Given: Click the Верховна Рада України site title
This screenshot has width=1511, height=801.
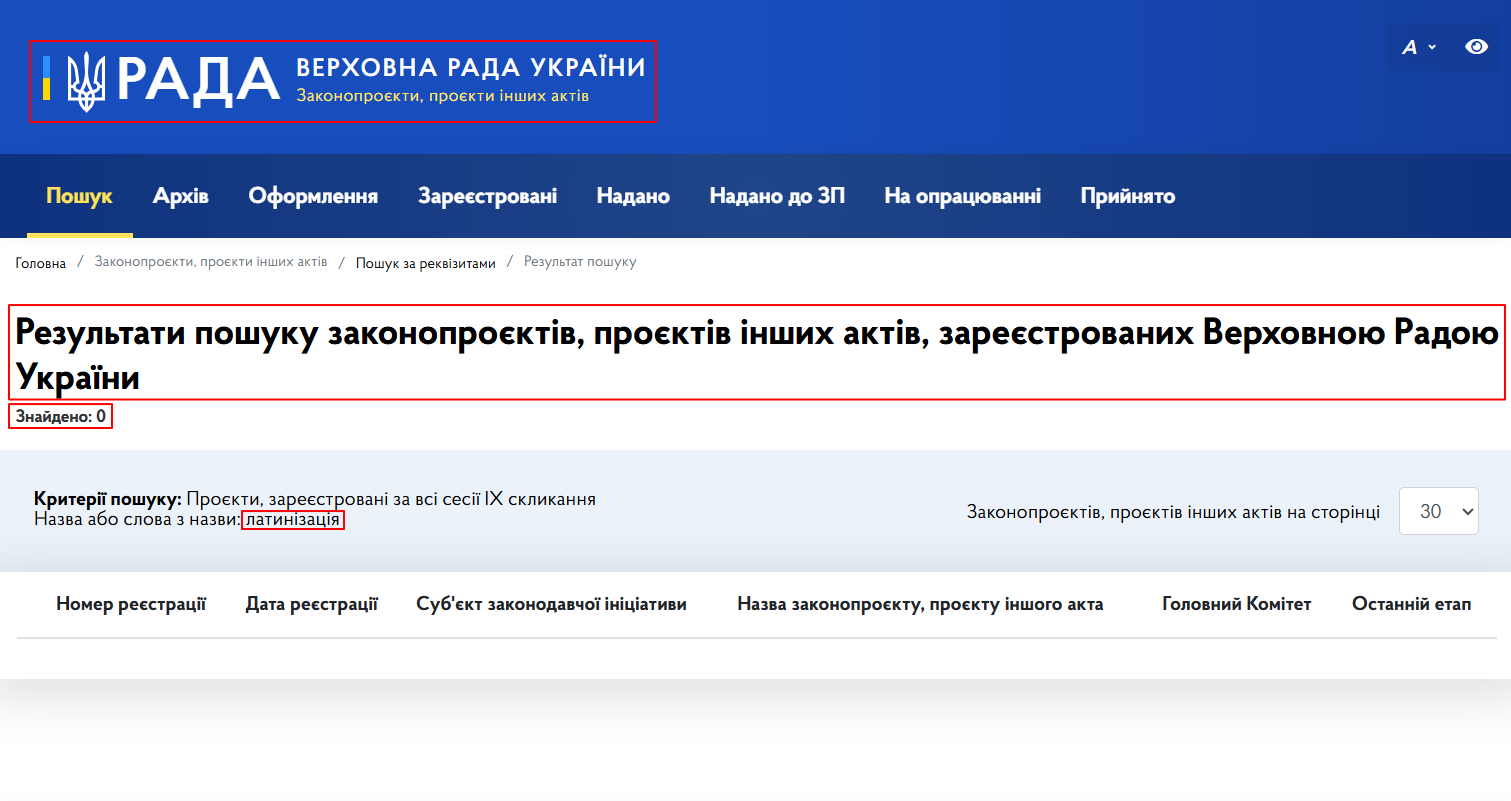Looking at the screenshot, I should tap(471, 68).
